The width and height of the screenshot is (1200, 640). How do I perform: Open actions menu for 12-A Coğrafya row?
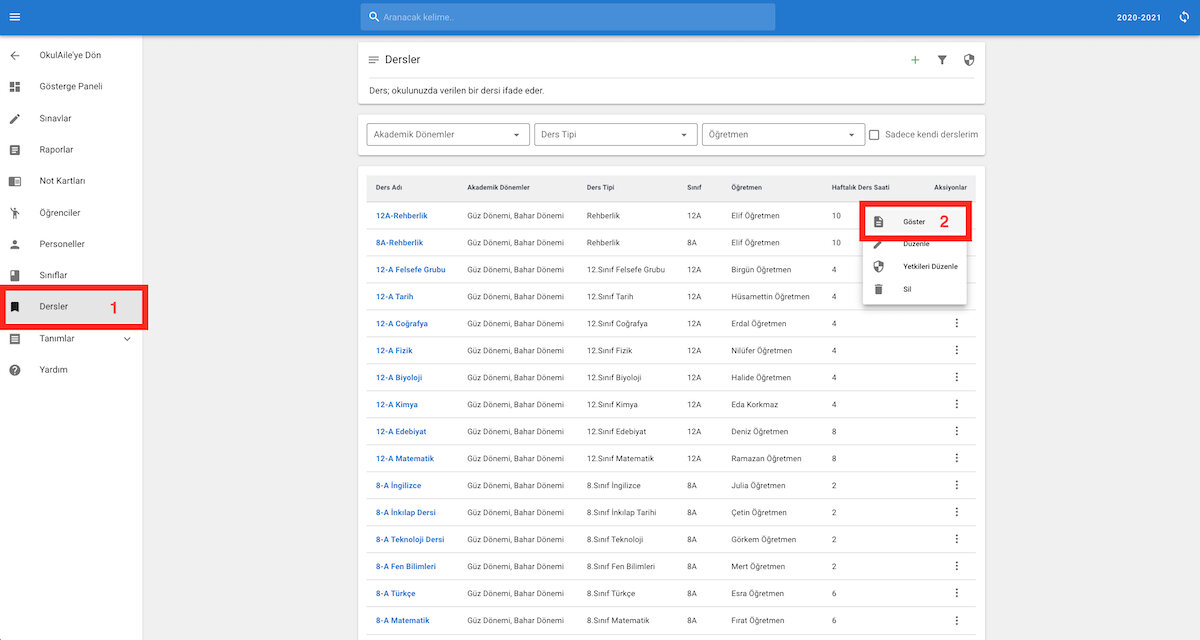click(957, 323)
